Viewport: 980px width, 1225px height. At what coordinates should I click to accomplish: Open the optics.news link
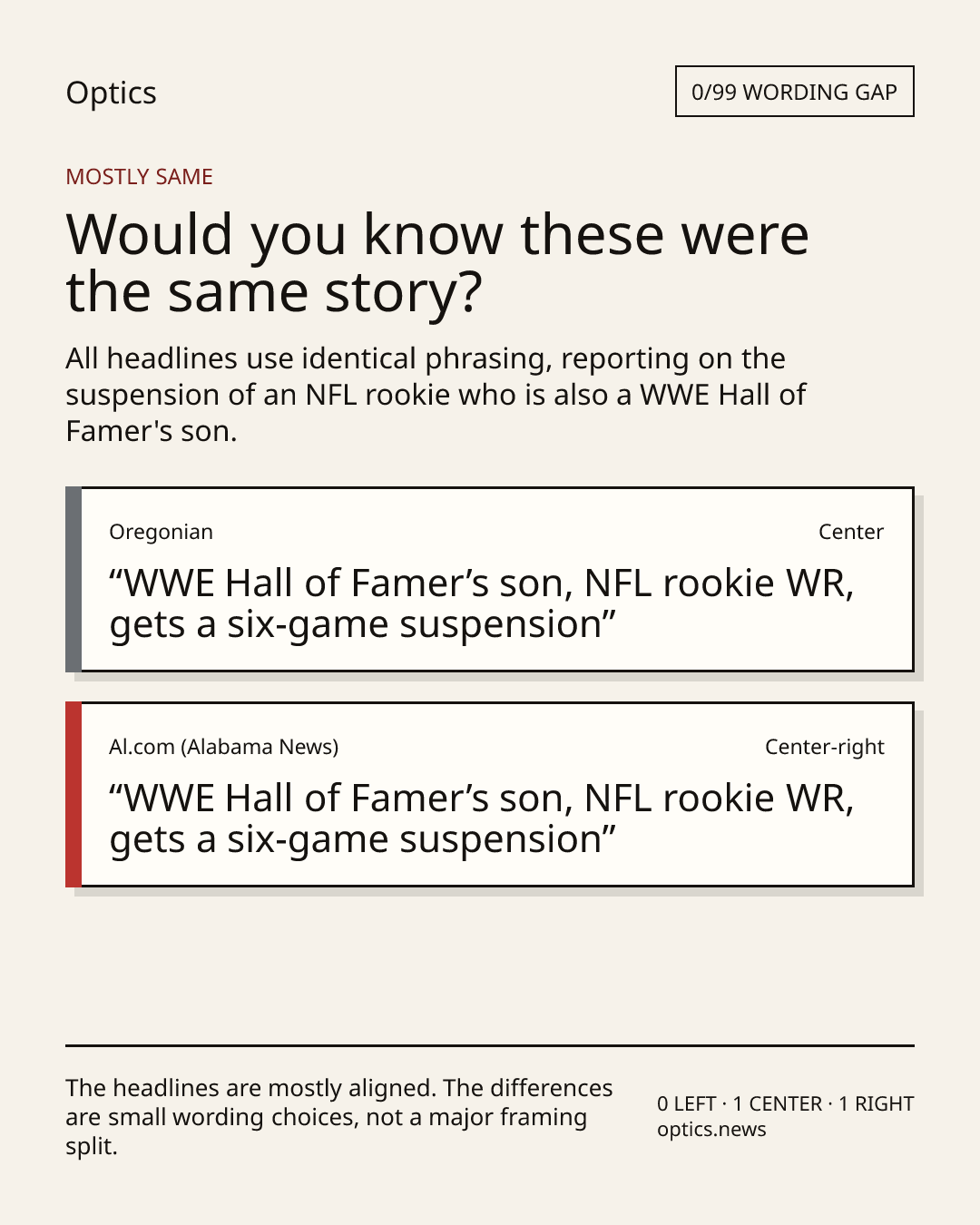click(x=711, y=1130)
